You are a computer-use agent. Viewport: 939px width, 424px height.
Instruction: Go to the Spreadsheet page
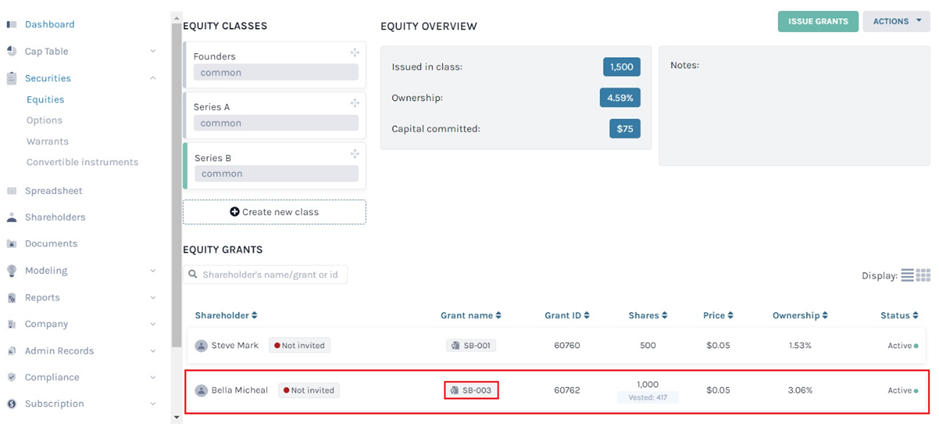(x=53, y=191)
